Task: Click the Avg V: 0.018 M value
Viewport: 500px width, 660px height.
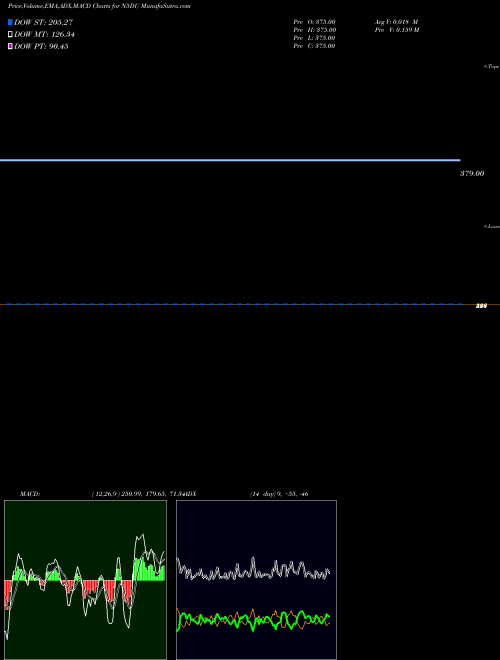Action: click(x=396, y=21)
